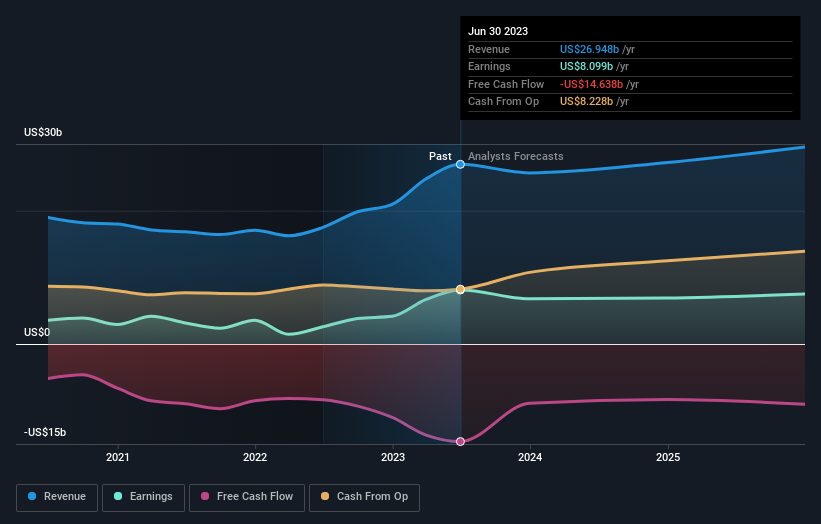Click the pink Free Cash Flow data point

coord(460,442)
